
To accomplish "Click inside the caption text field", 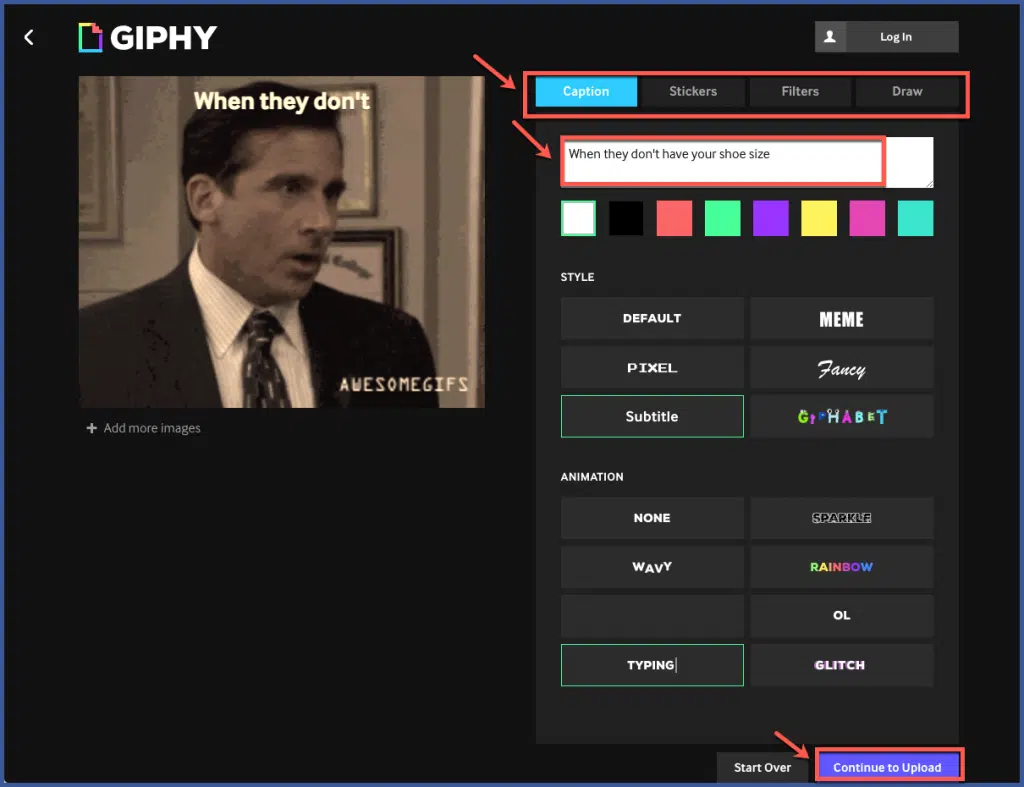I will (x=722, y=161).
